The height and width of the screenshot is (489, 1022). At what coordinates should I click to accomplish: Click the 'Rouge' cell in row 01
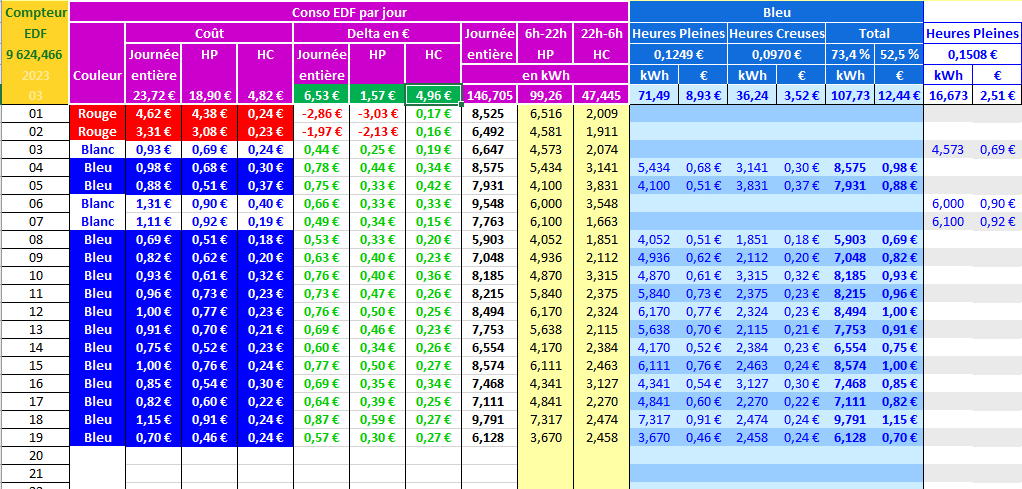(98, 115)
